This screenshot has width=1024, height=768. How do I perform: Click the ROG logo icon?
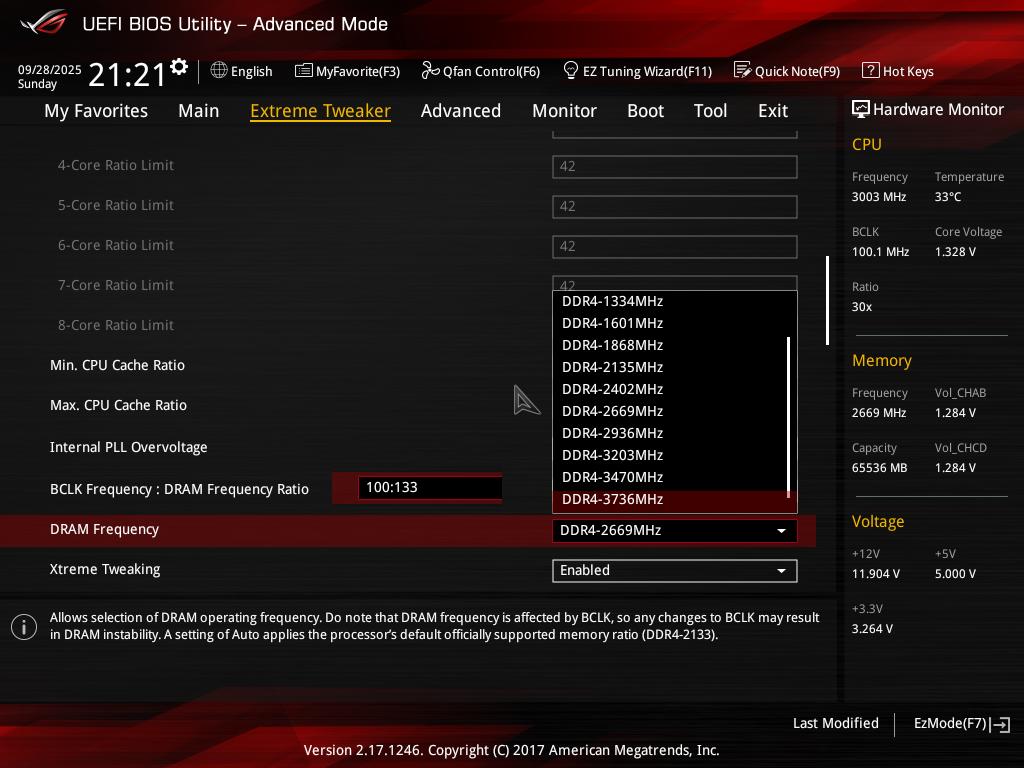(43, 22)
